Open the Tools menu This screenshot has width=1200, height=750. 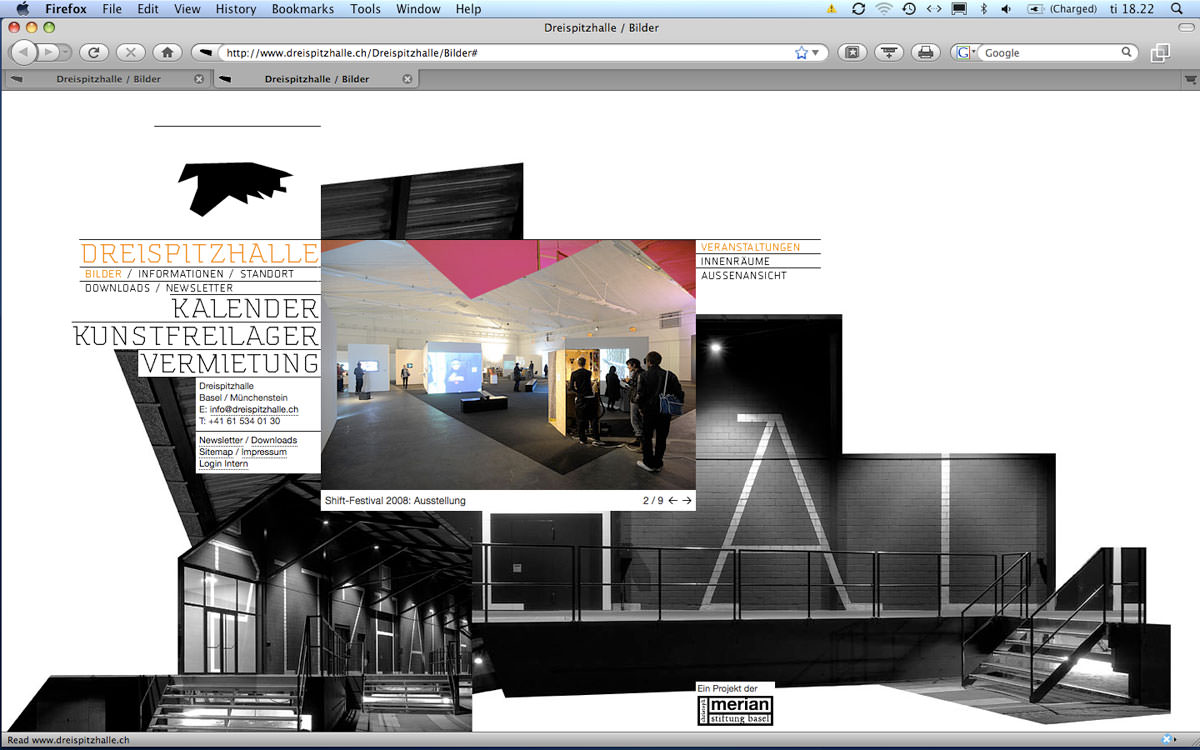(365, 9)
